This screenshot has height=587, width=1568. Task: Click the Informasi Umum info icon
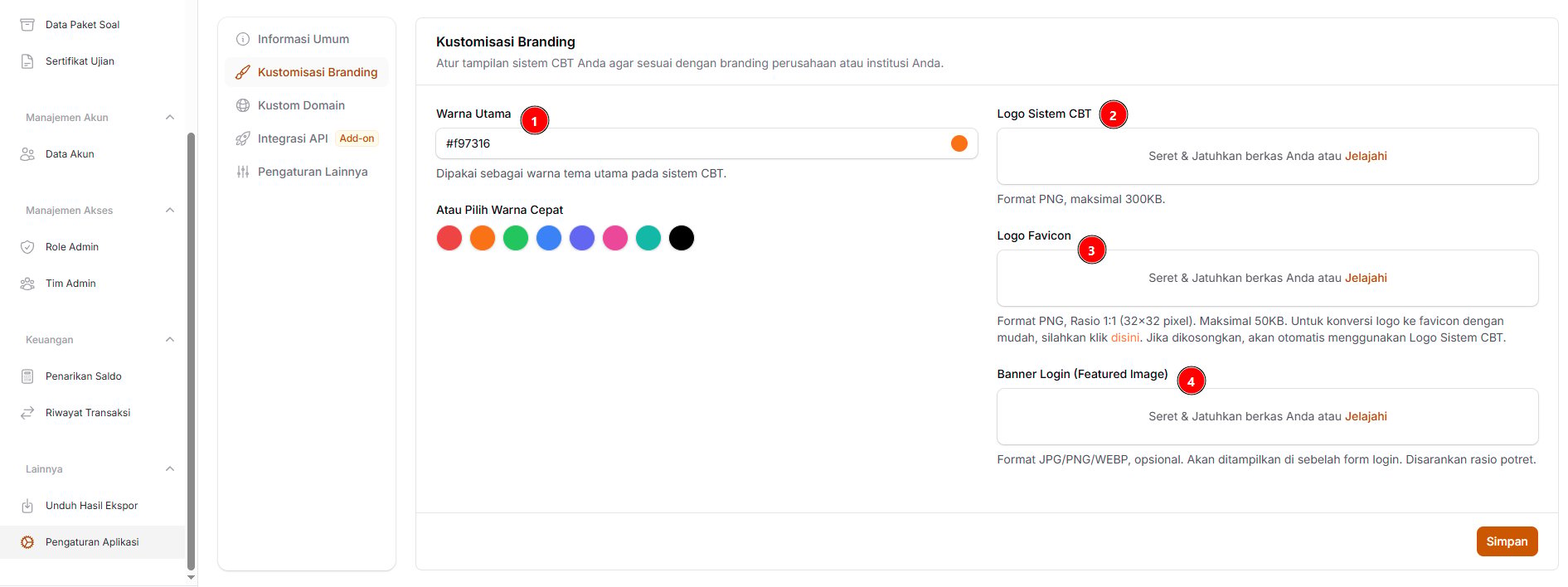pos(243,39)
